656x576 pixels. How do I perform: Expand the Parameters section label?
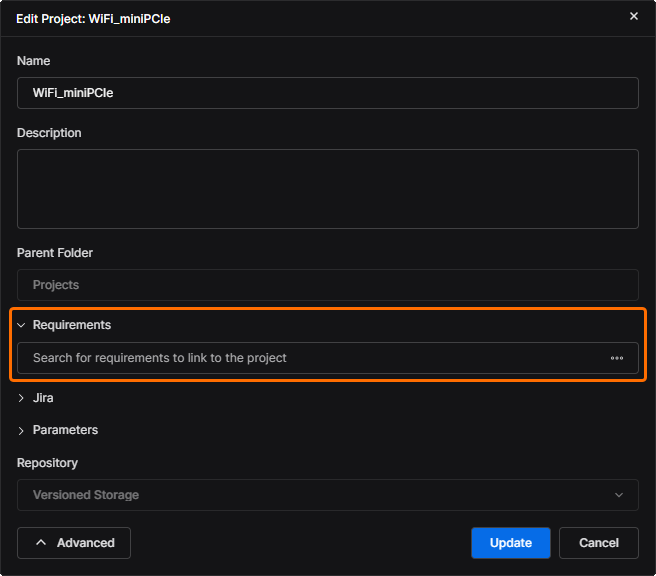click(65, 430)
